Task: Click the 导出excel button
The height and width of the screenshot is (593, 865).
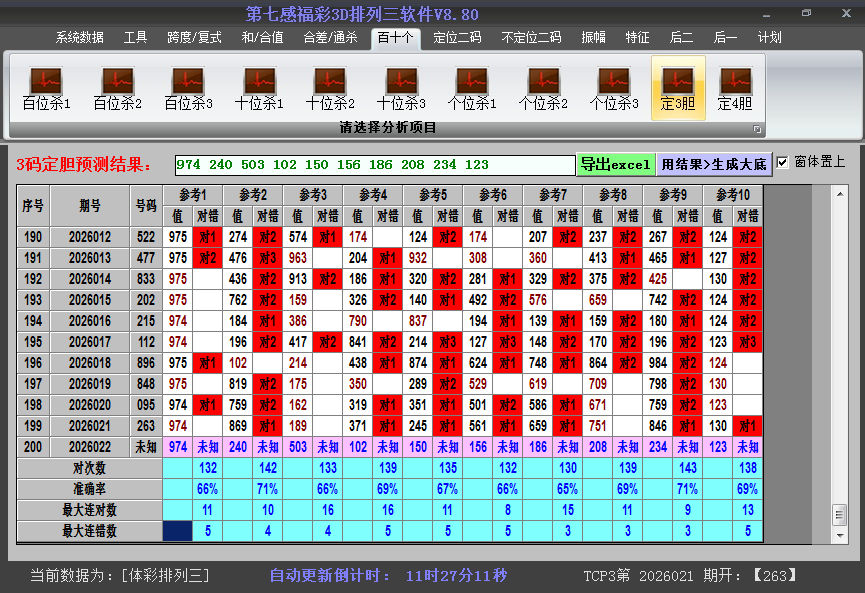Action: click(x=616, y=164)
